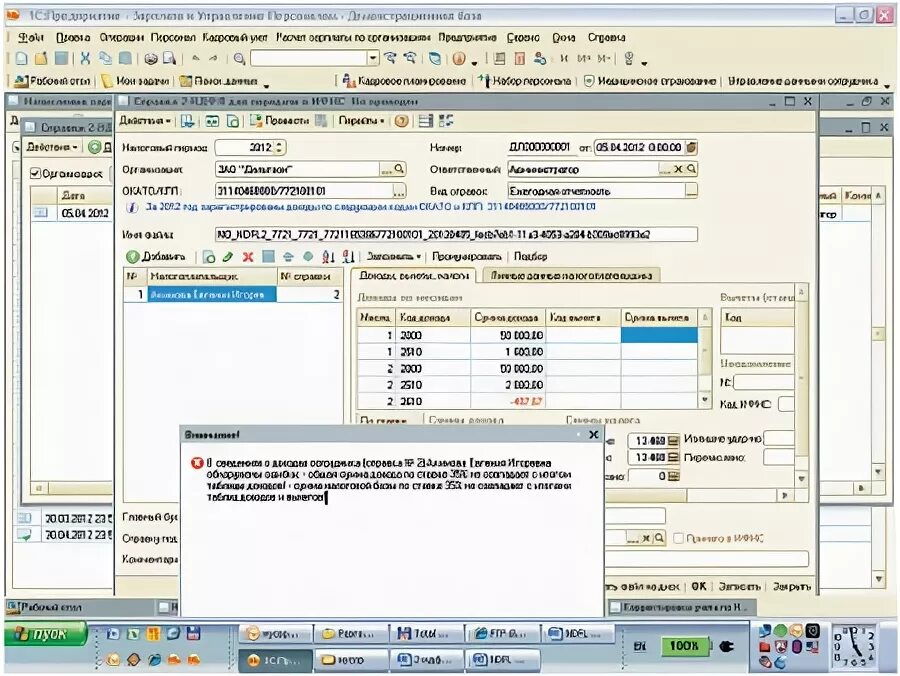
Task: Click the Закрыть button at form bottom
Action: pos(792,586)
